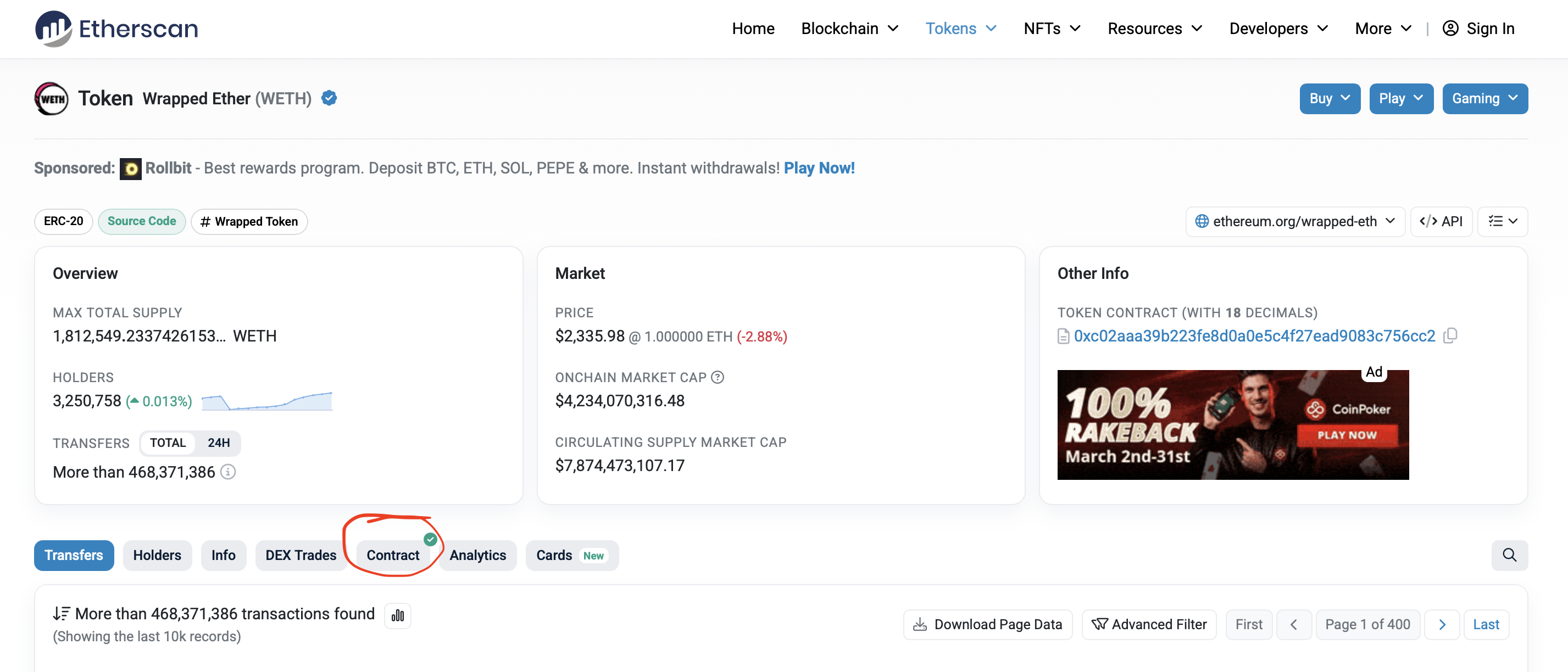Switch transfers to 24H
The width and height of the screenshot is (1568, 672).
click(219, 443)
